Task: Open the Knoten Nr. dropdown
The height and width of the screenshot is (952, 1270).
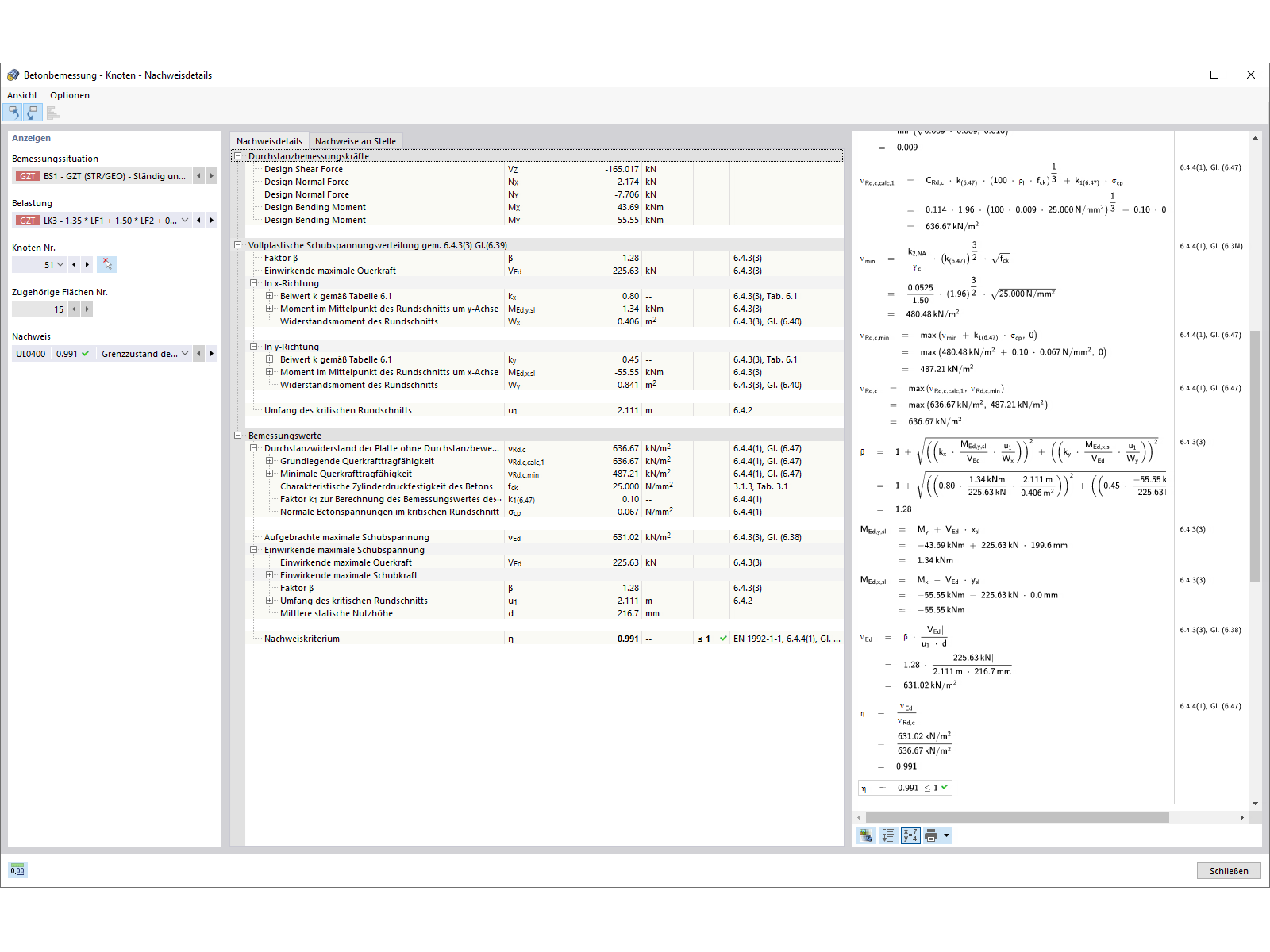Action: tap(60, 265)
